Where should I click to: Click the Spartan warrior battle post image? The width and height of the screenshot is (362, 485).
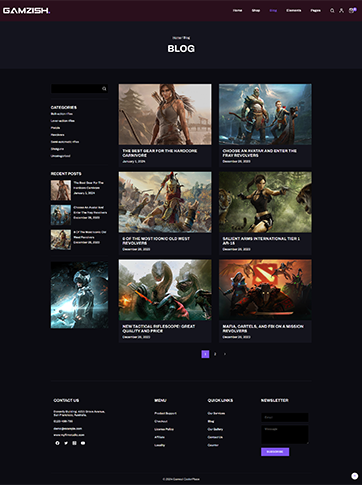165,202
